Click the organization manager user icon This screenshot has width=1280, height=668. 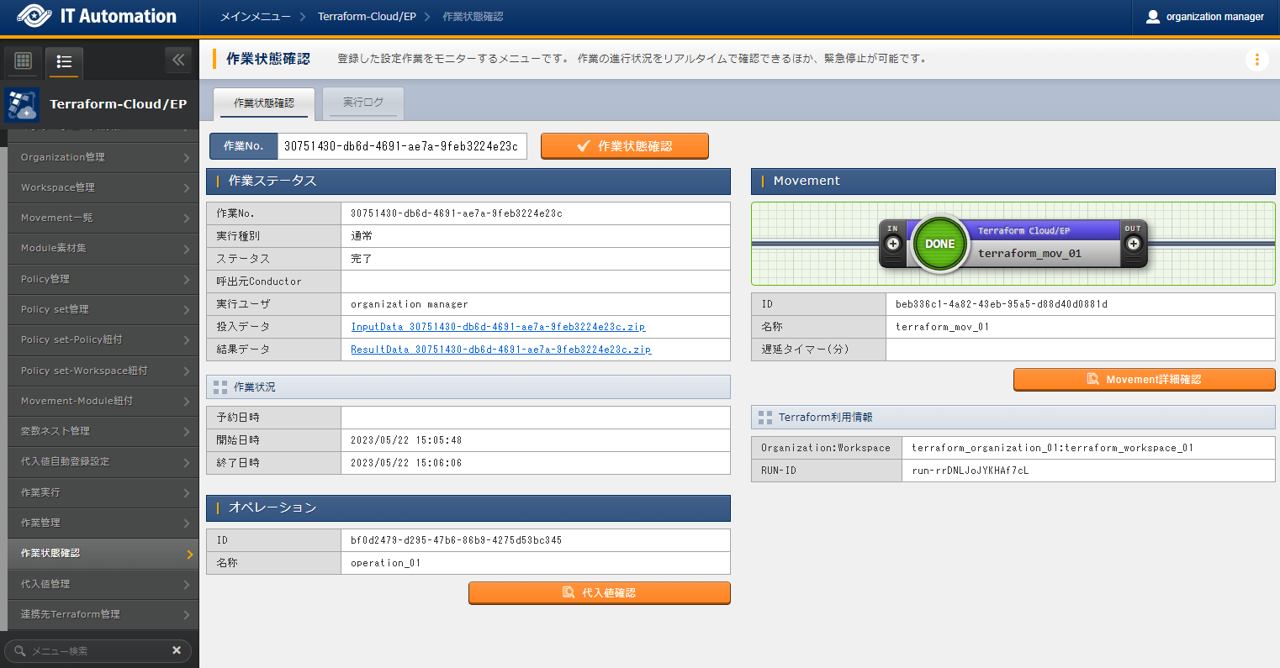pyautogui.click(x=1153, y=17)
